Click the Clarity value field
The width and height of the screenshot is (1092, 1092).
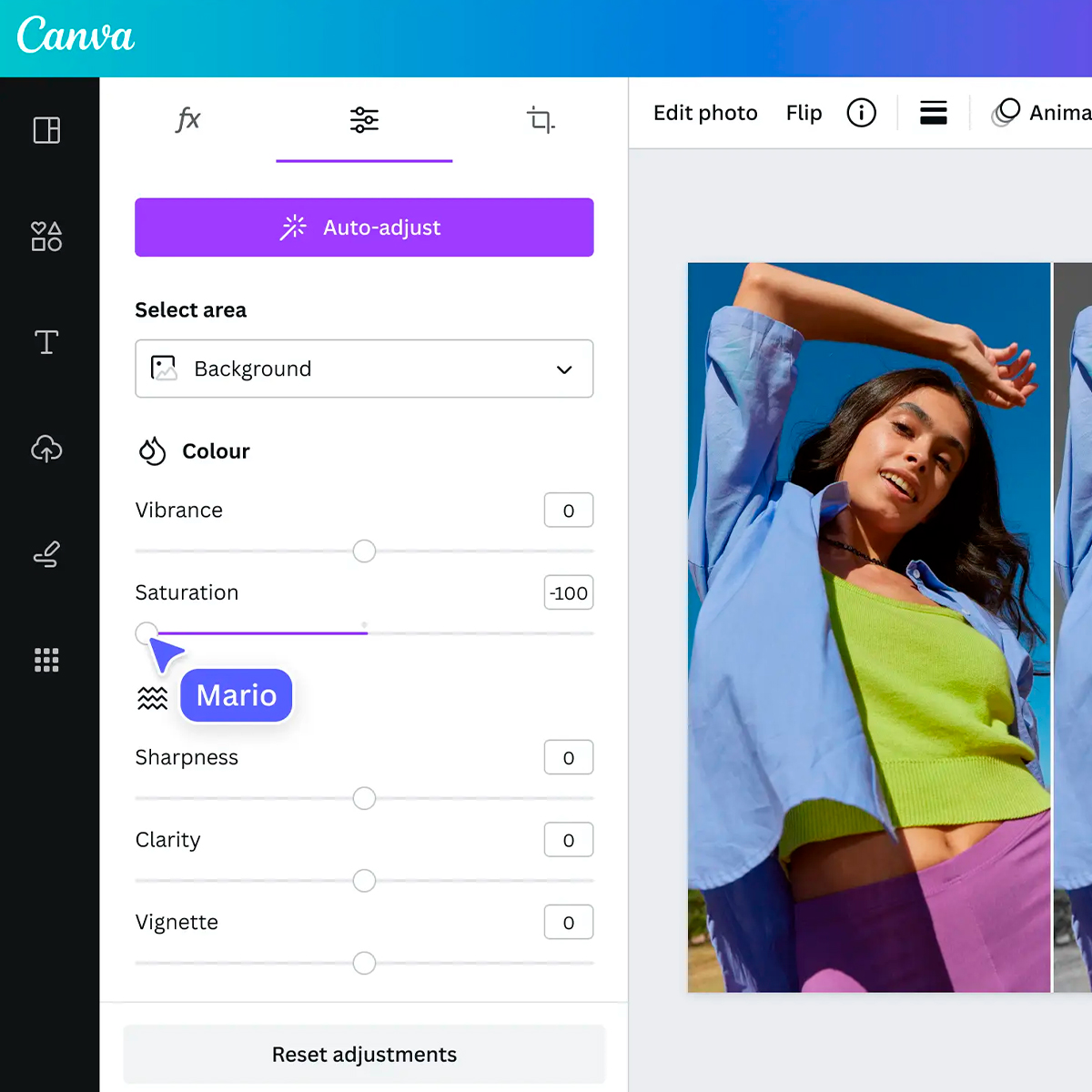[569, 840]
